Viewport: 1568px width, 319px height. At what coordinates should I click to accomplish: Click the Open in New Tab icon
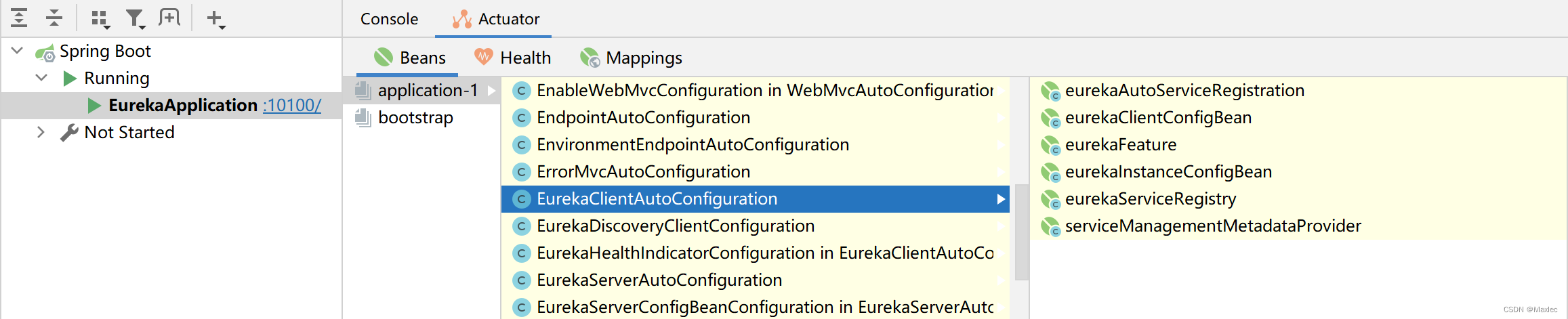pyautogui.click(x=169, y=18)
